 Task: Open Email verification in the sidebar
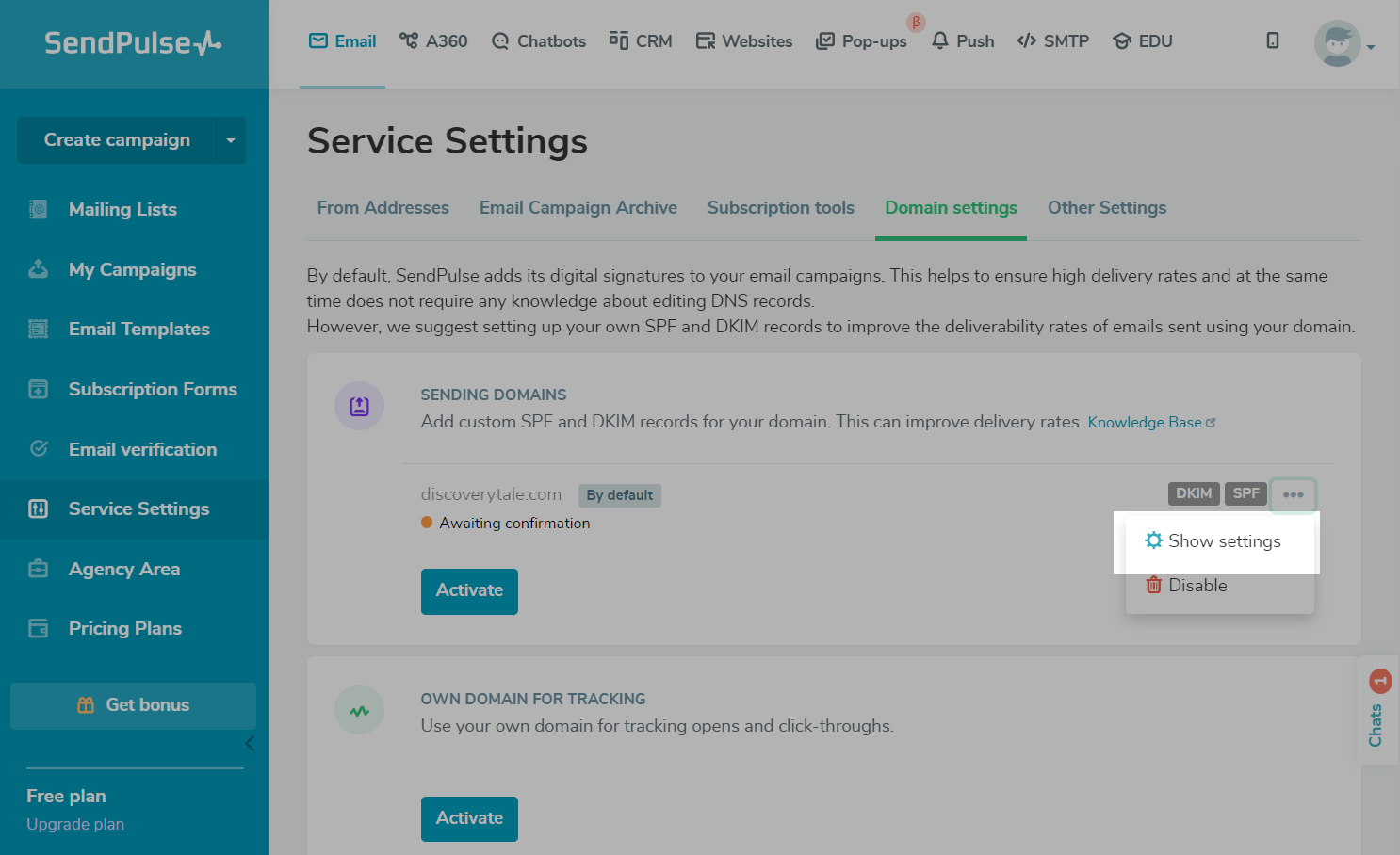click(142, 450)
